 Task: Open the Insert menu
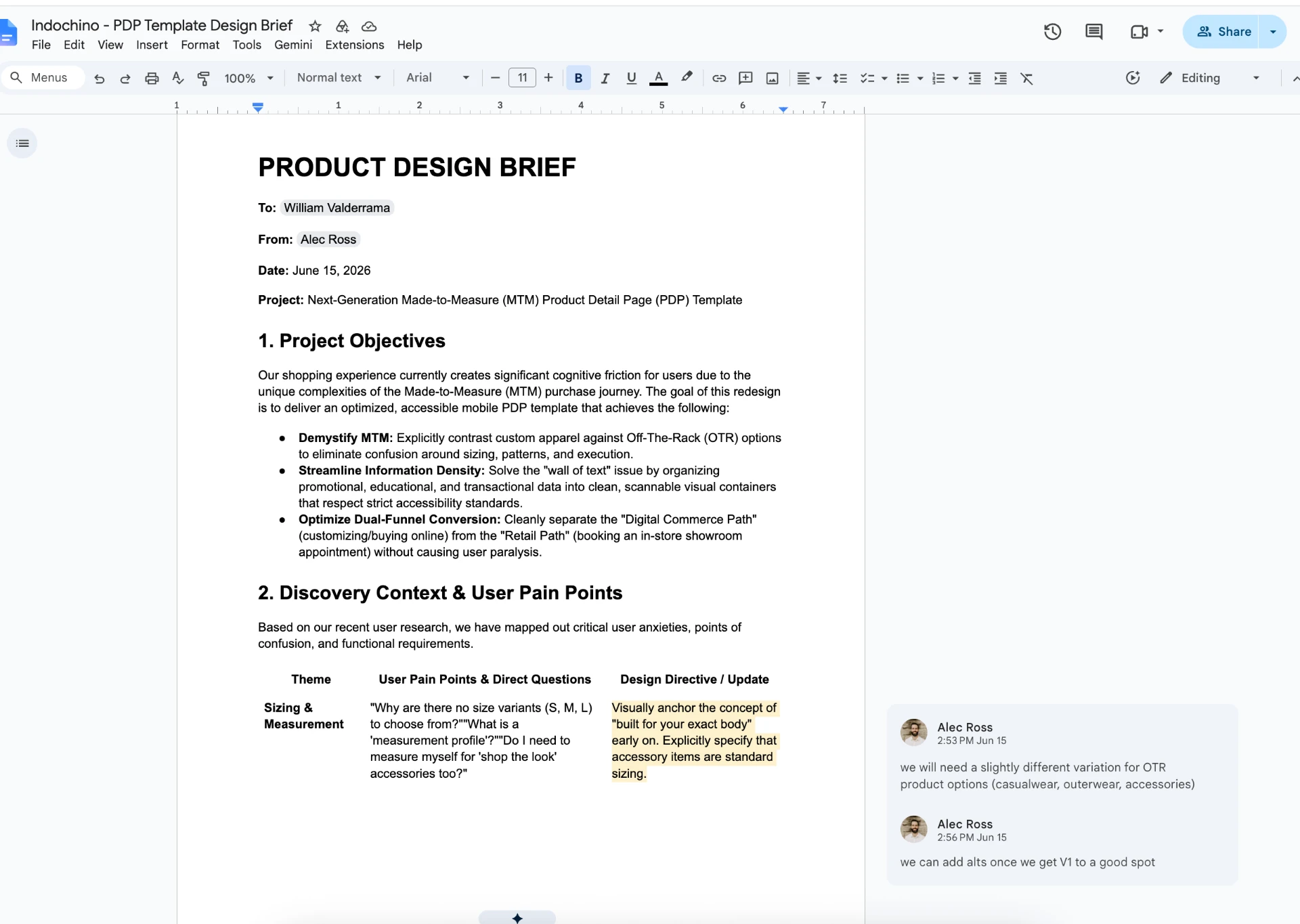point(152,45)
